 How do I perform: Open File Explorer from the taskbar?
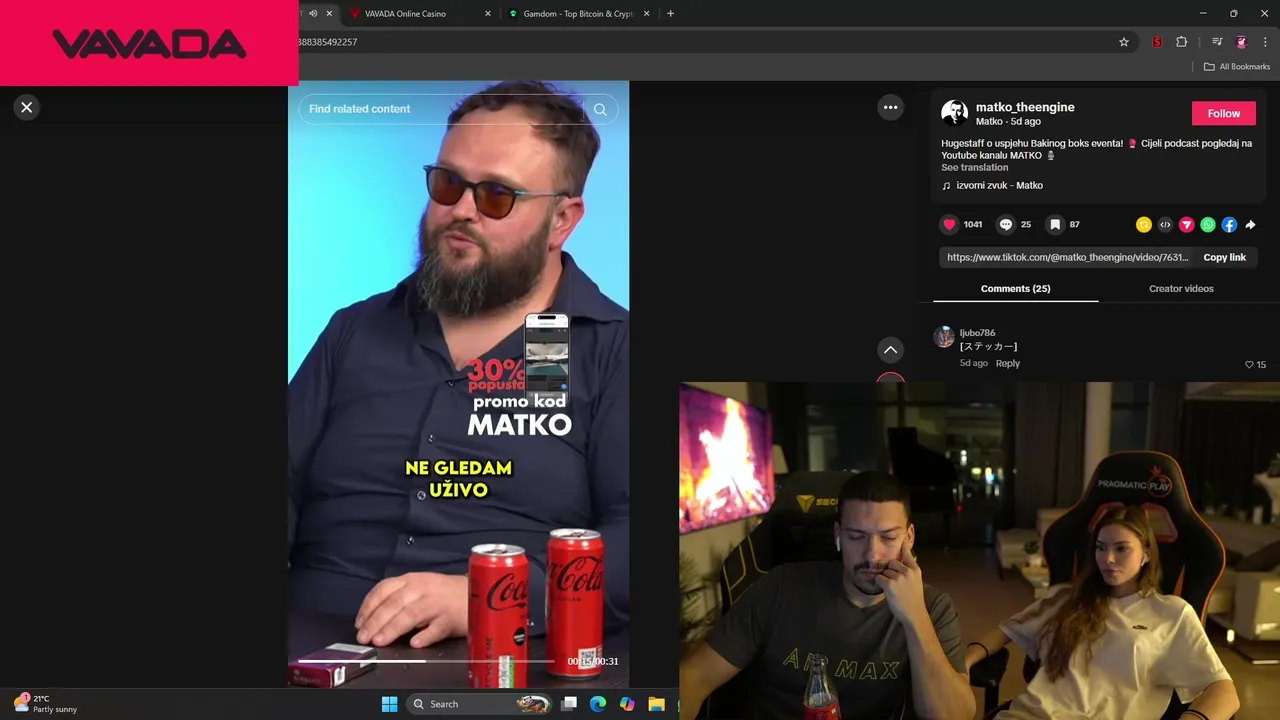pos(656,704)
